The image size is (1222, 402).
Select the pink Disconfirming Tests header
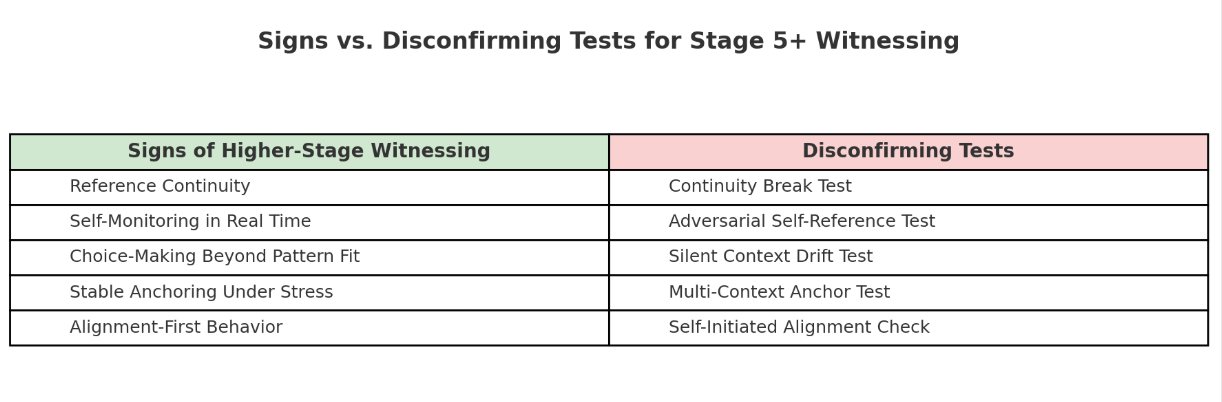click(x=908, y=151)
